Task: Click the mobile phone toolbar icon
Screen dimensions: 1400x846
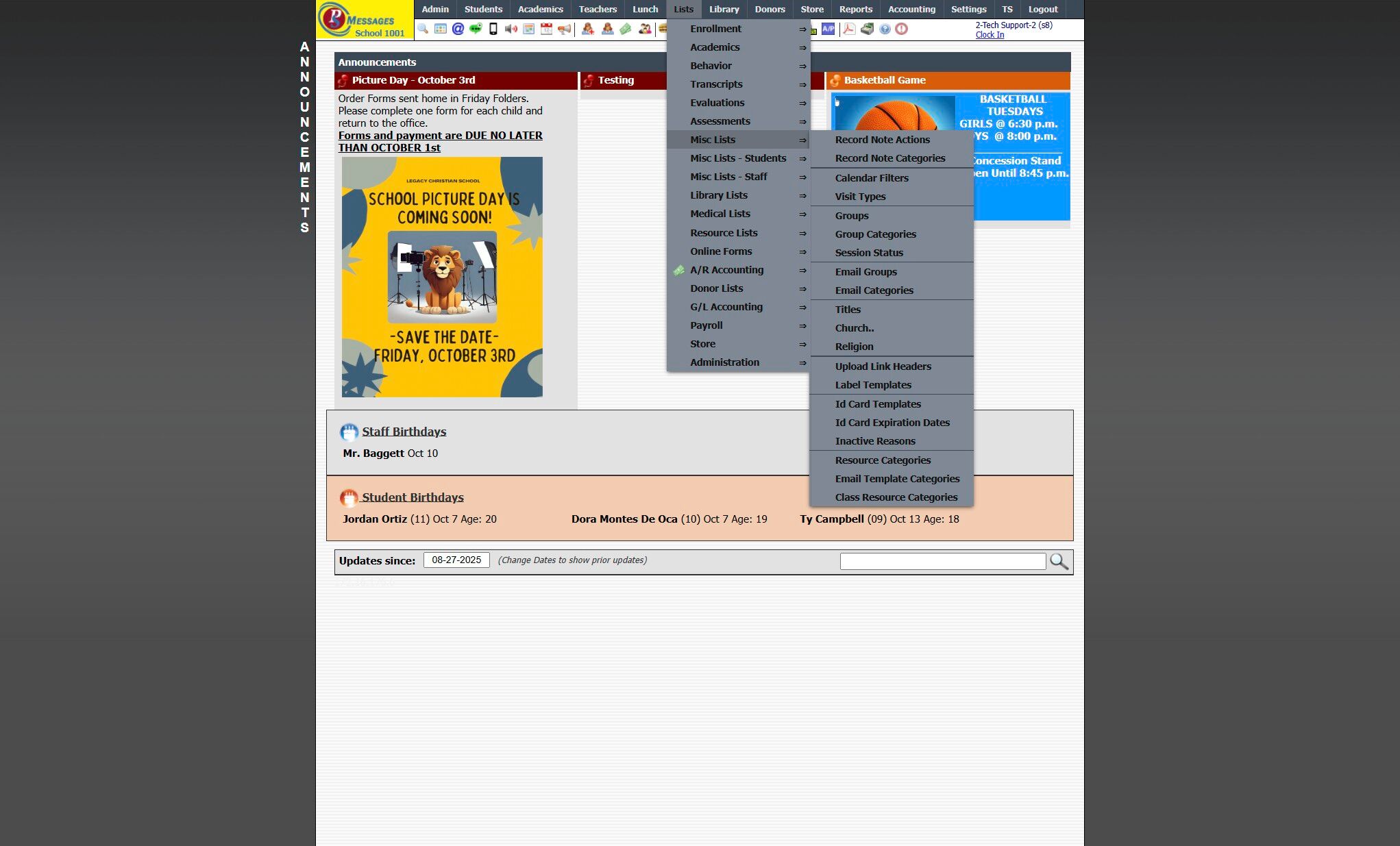Action: (x=493, y=29)
